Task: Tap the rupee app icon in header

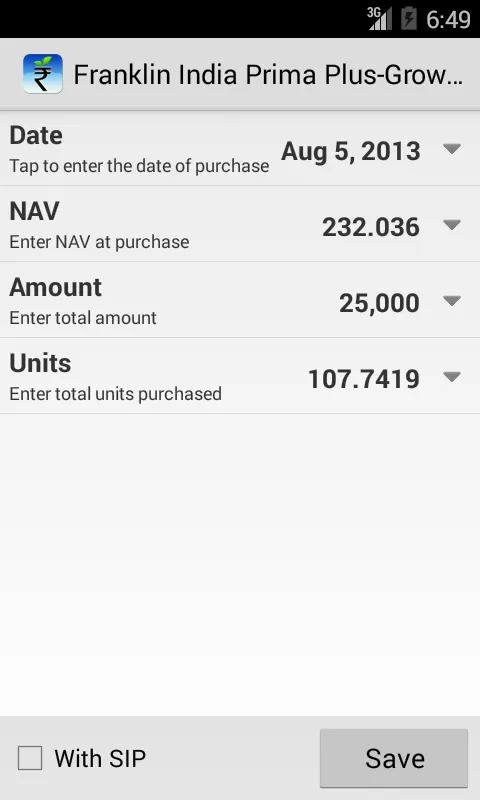Action: pyautogui.click(x=43, y=74)
